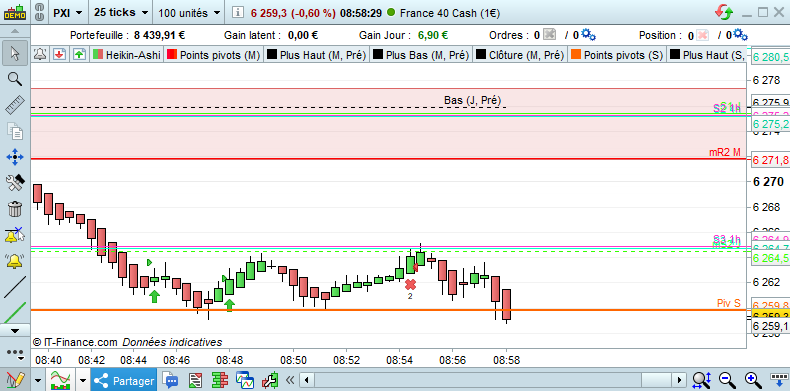Viewport: 790px width, 391px height.
Task: Click the green-red Heikin-Ashi color square
Action: [x=99, y=55]
